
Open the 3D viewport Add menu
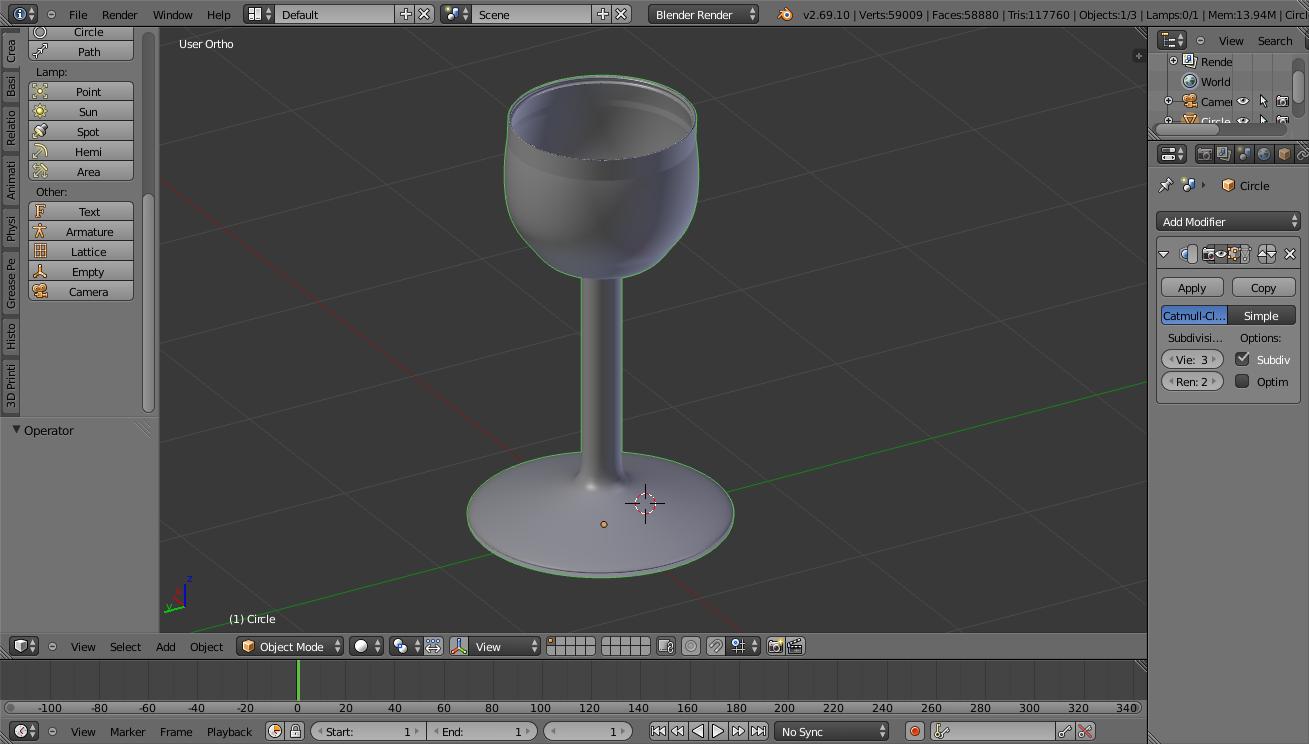(x=165, y=647)
